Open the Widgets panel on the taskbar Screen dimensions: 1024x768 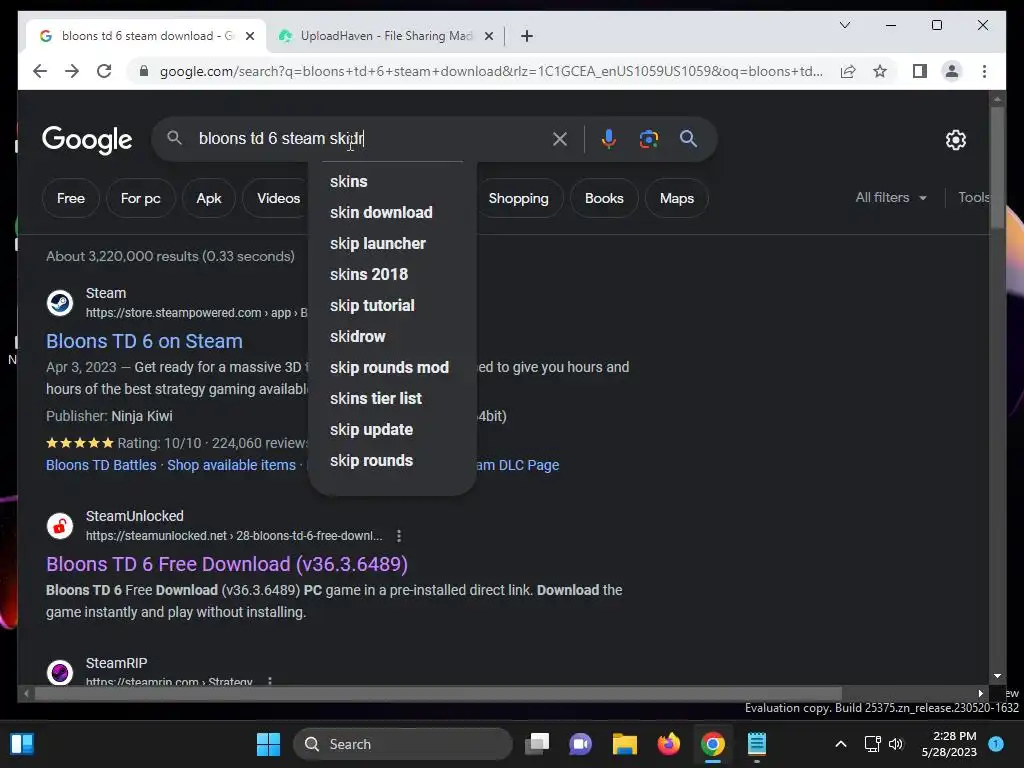coord(22,744)
